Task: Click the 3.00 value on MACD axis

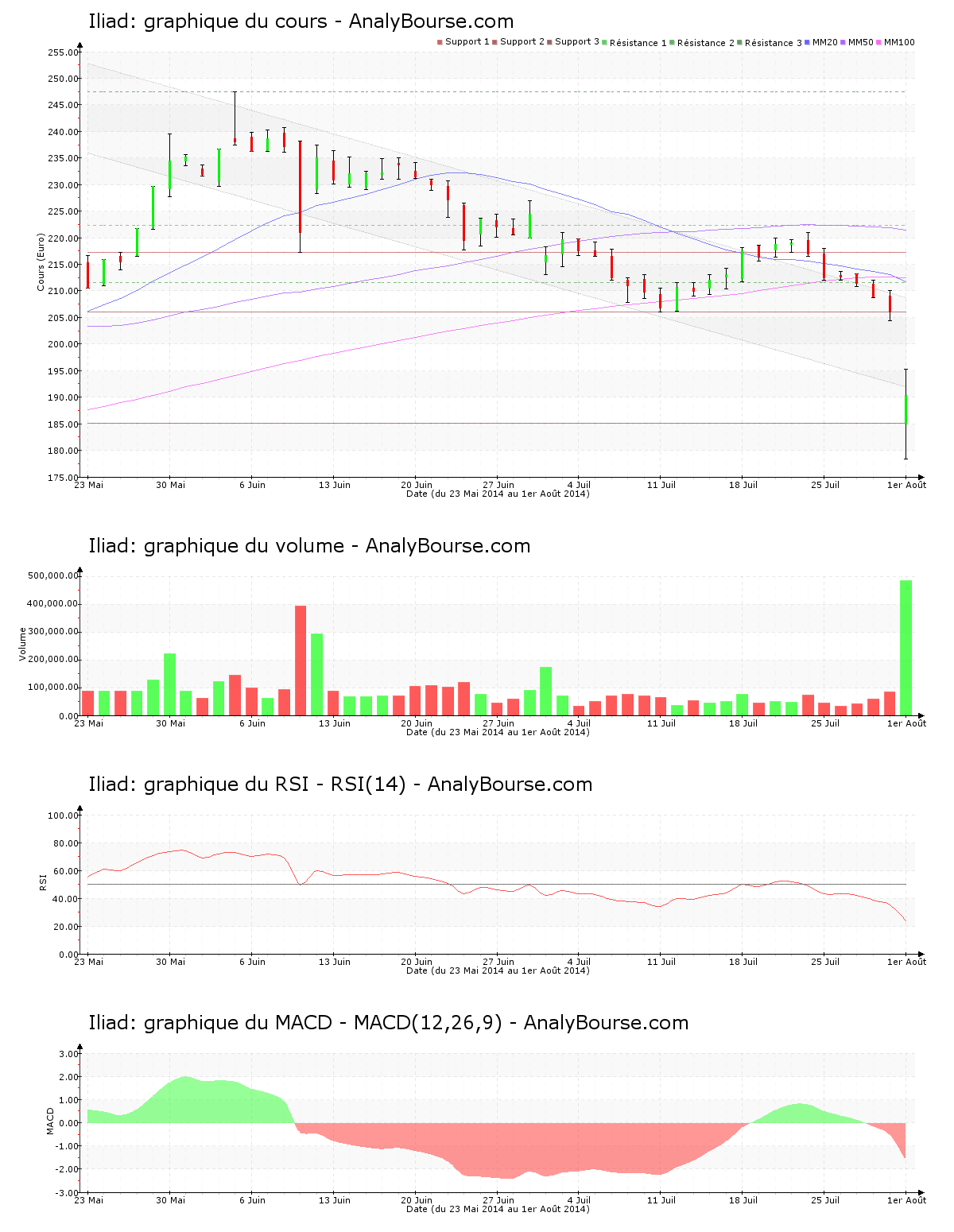Action: pos(69,1054)
